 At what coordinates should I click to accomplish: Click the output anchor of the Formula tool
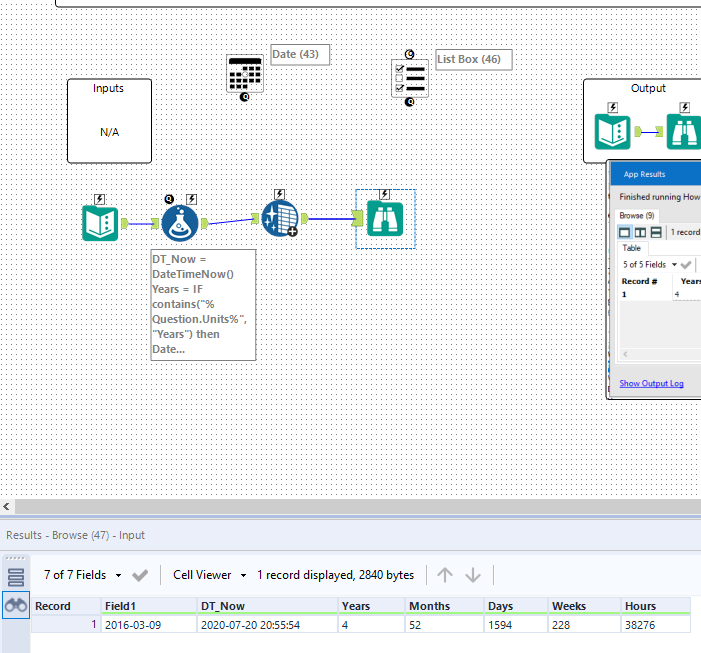point(204,223)
